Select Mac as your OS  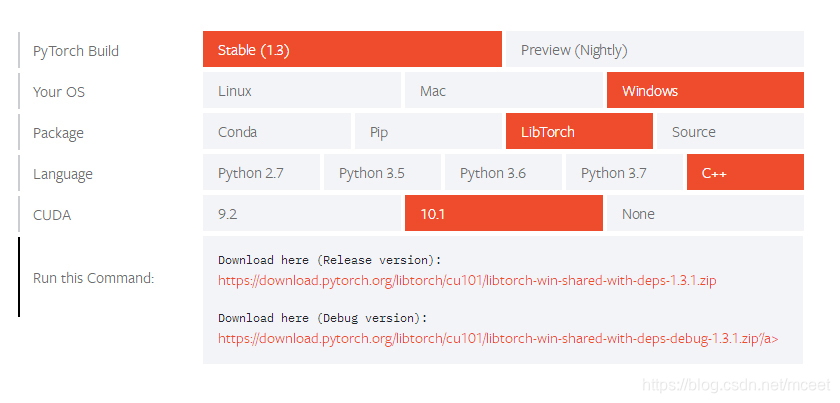point(504,90)
